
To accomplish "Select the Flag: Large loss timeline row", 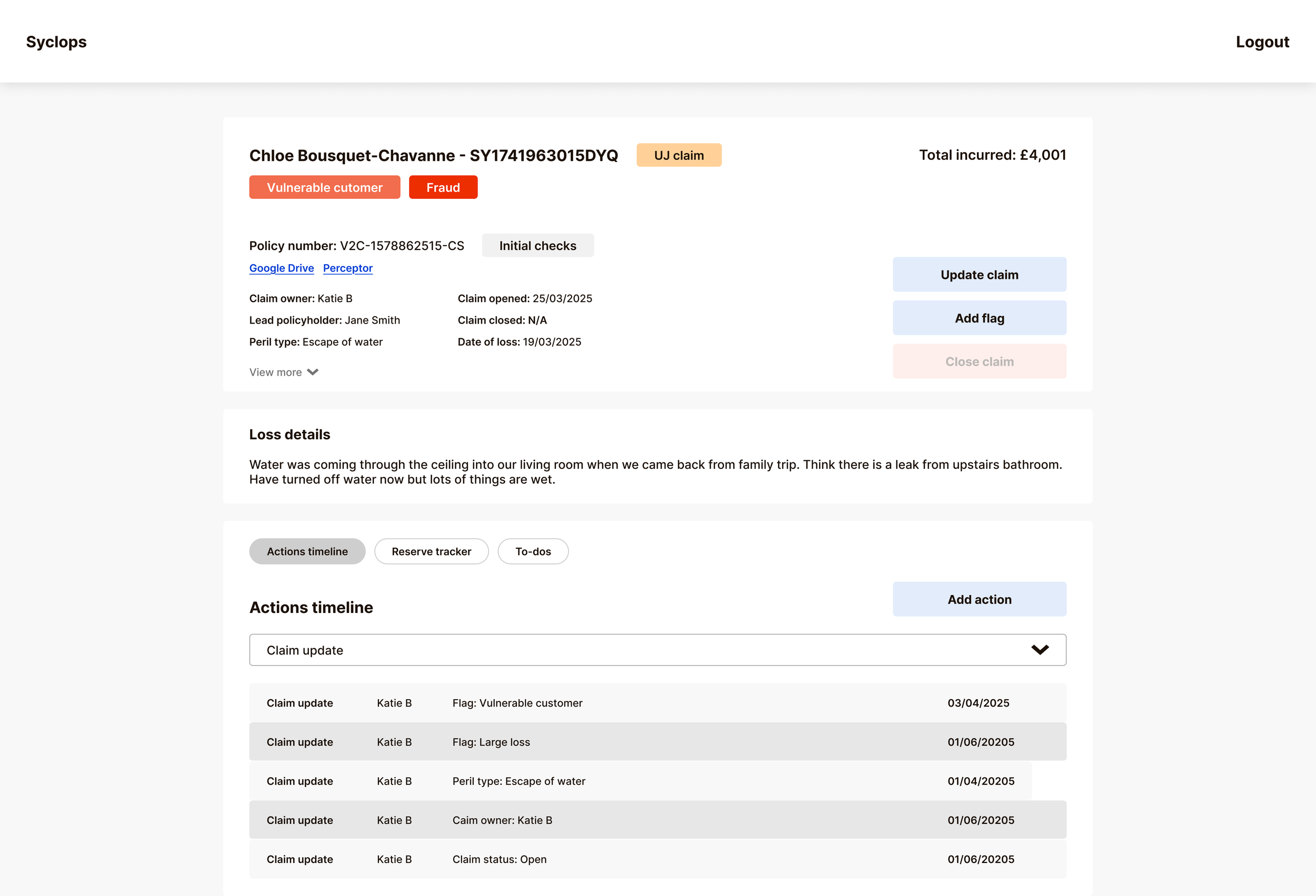I will [x=657, y=741].
